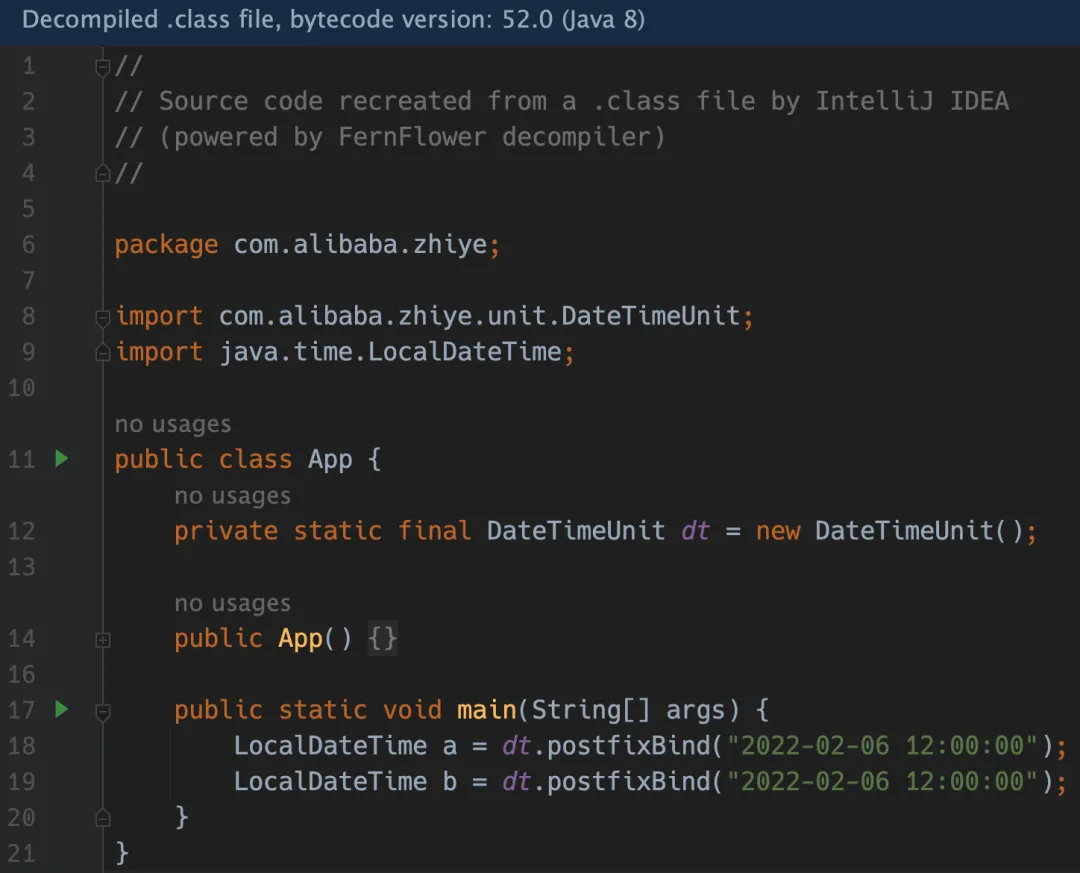Click the date string literal on line 18
Image resolution: width=1080 pixels, height=873 pixels.
(882, 746)
